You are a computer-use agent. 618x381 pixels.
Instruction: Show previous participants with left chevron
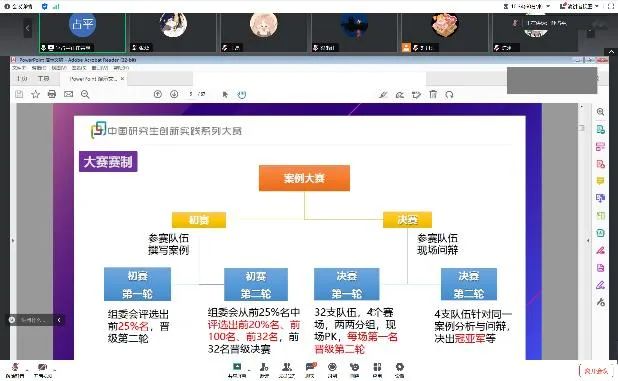[x=27, y=28]
